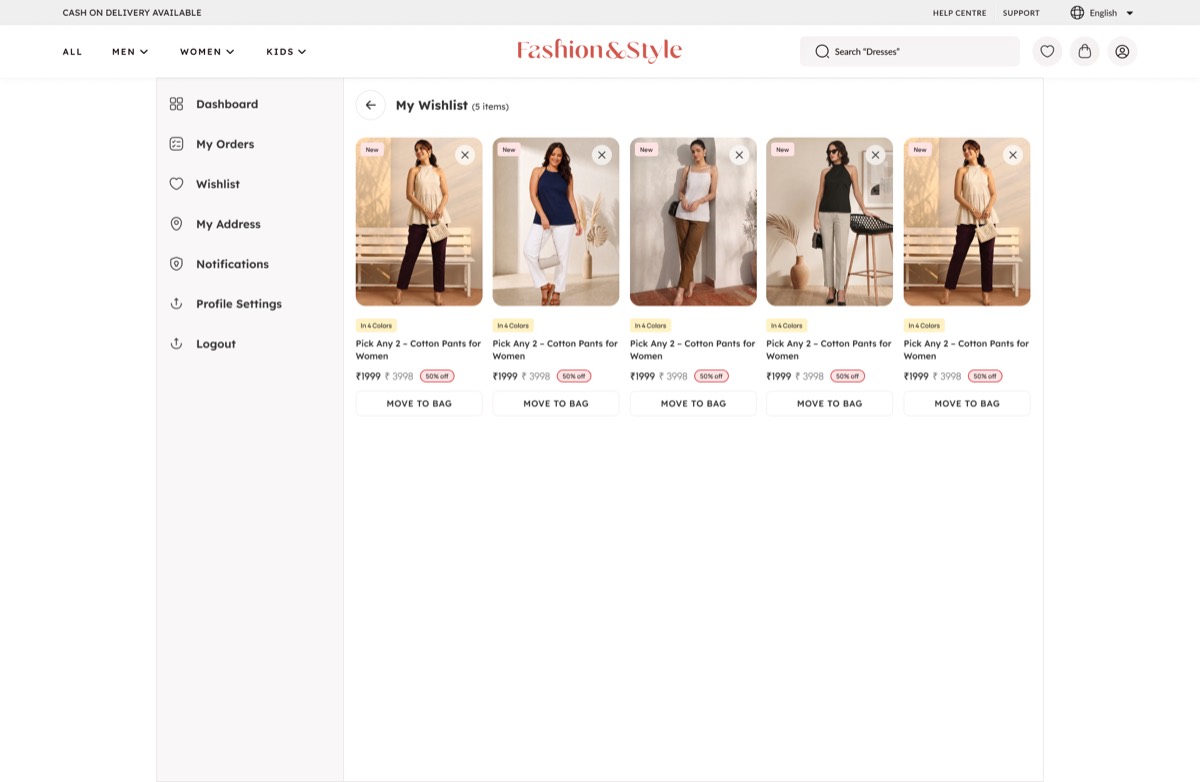The width and height of the screenshot is (1200, 782).
Task: Click the Fashion&Style logo
Action: pos(599,51)
